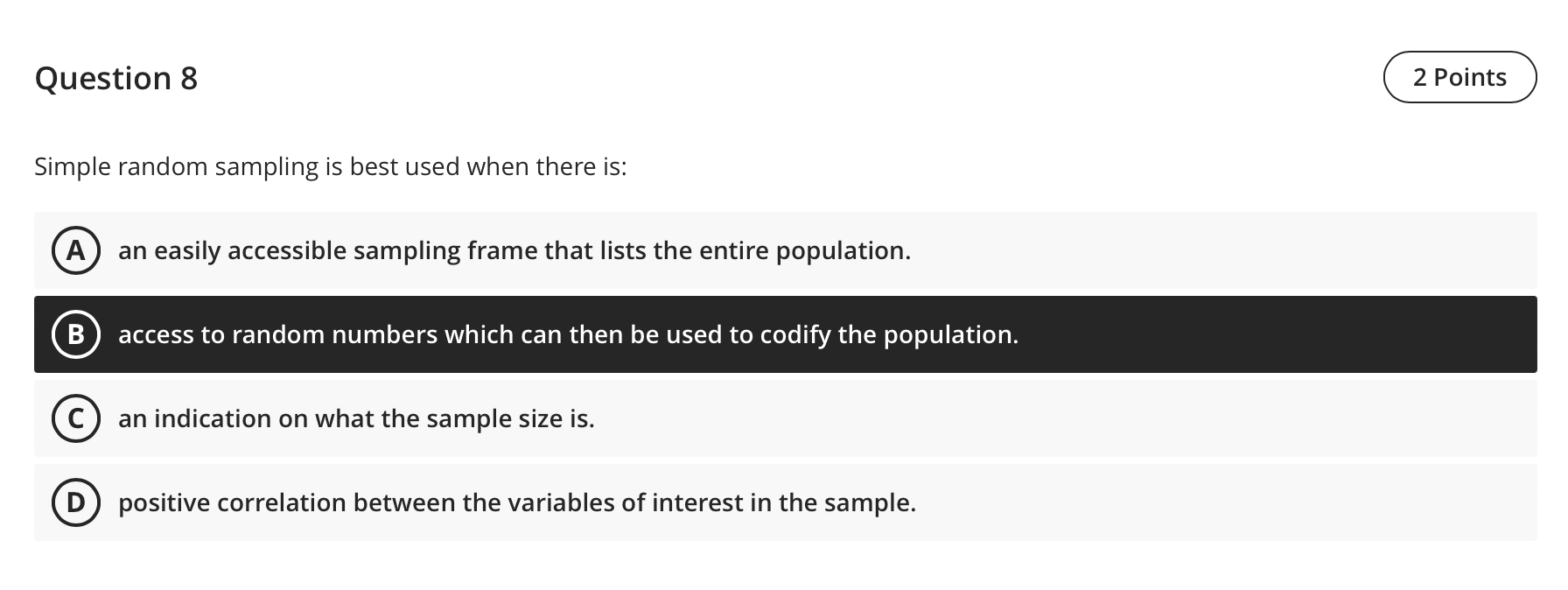This screenshot has height=590, width=1568.
Task: Pick the answer mentioning indication of sample size
Action: (x=357, y=418)
